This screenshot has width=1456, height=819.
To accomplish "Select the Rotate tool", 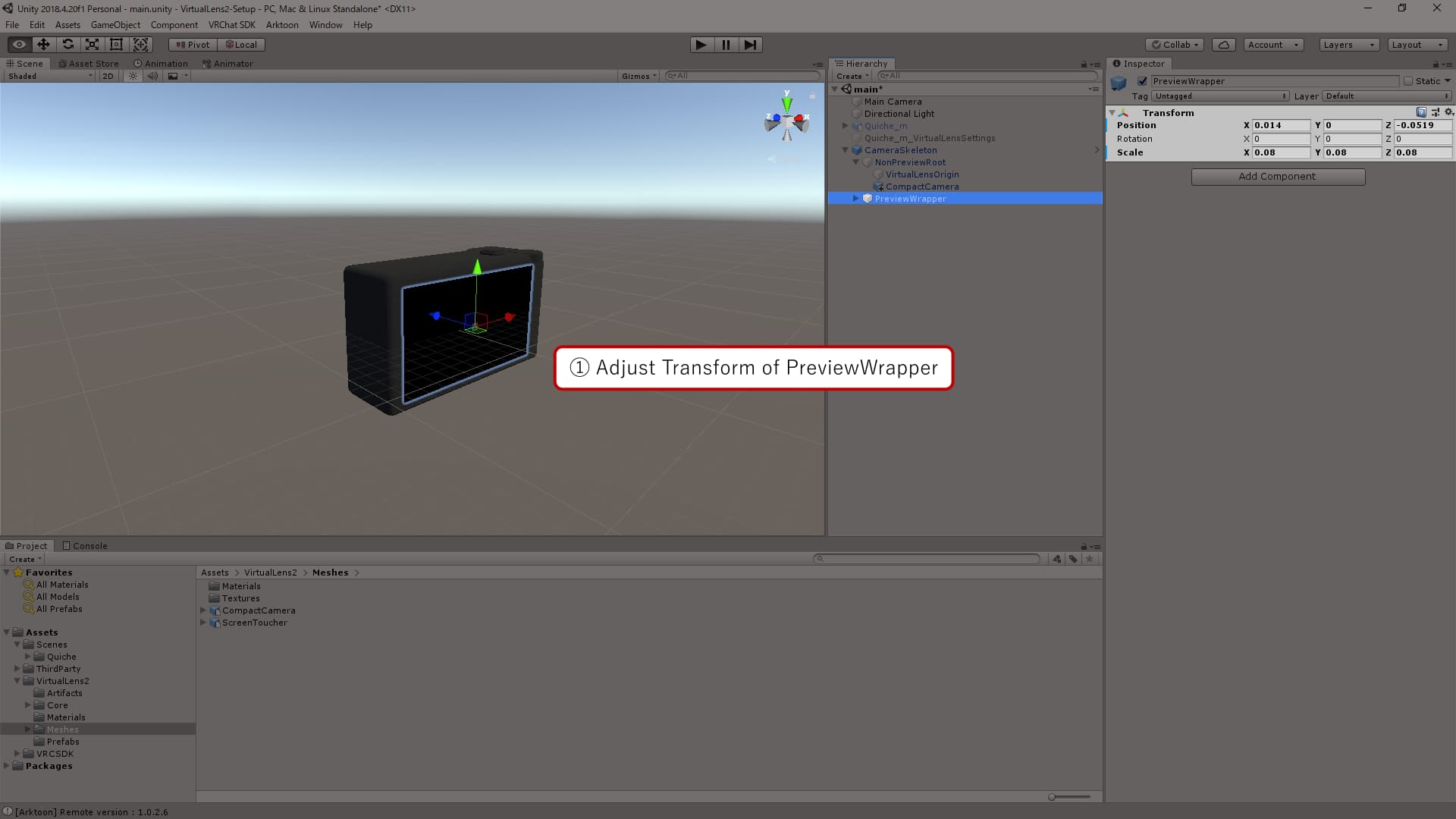I will pyautogui.click(x=67, y=45).
